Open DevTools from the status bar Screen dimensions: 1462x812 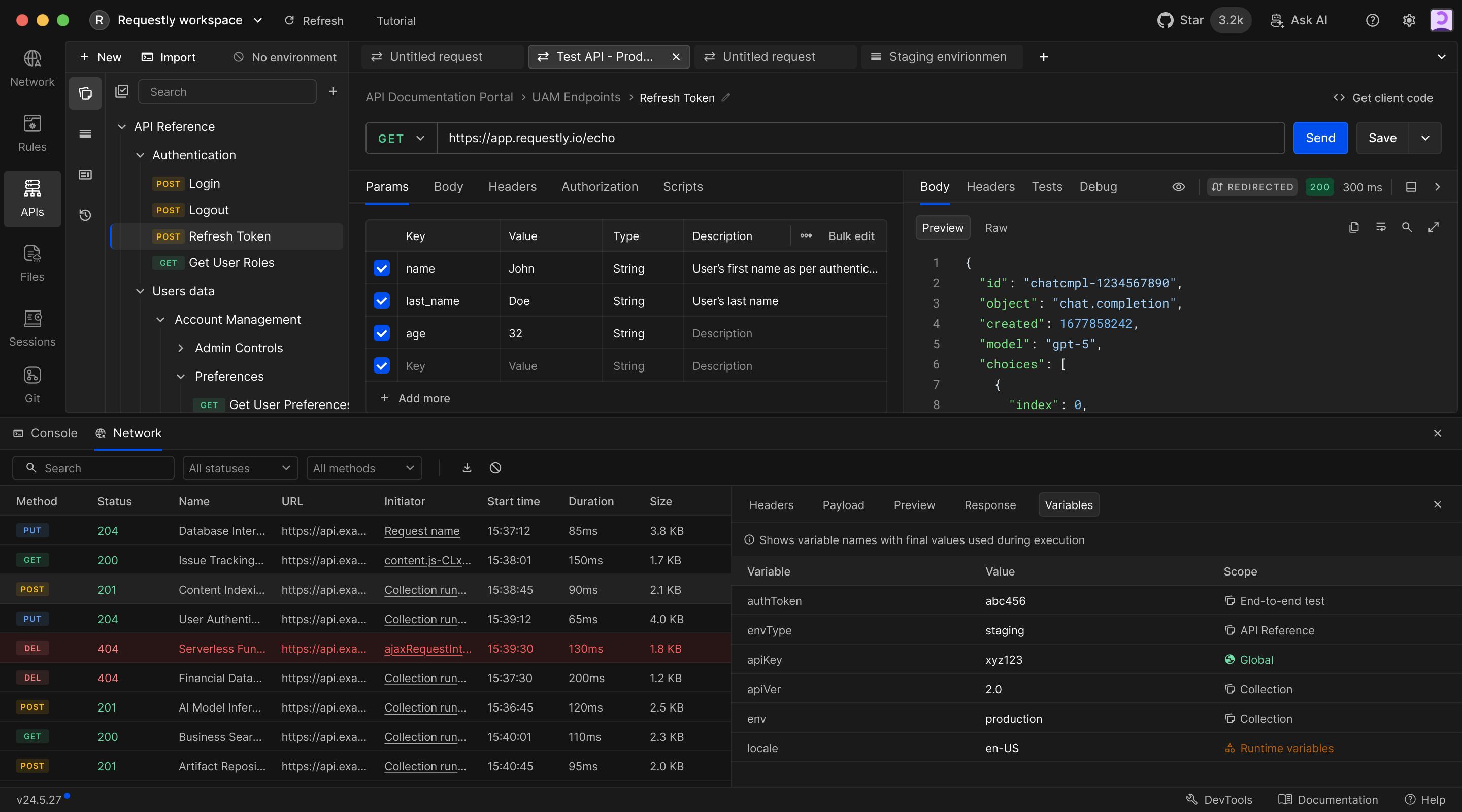(1218, 799)
